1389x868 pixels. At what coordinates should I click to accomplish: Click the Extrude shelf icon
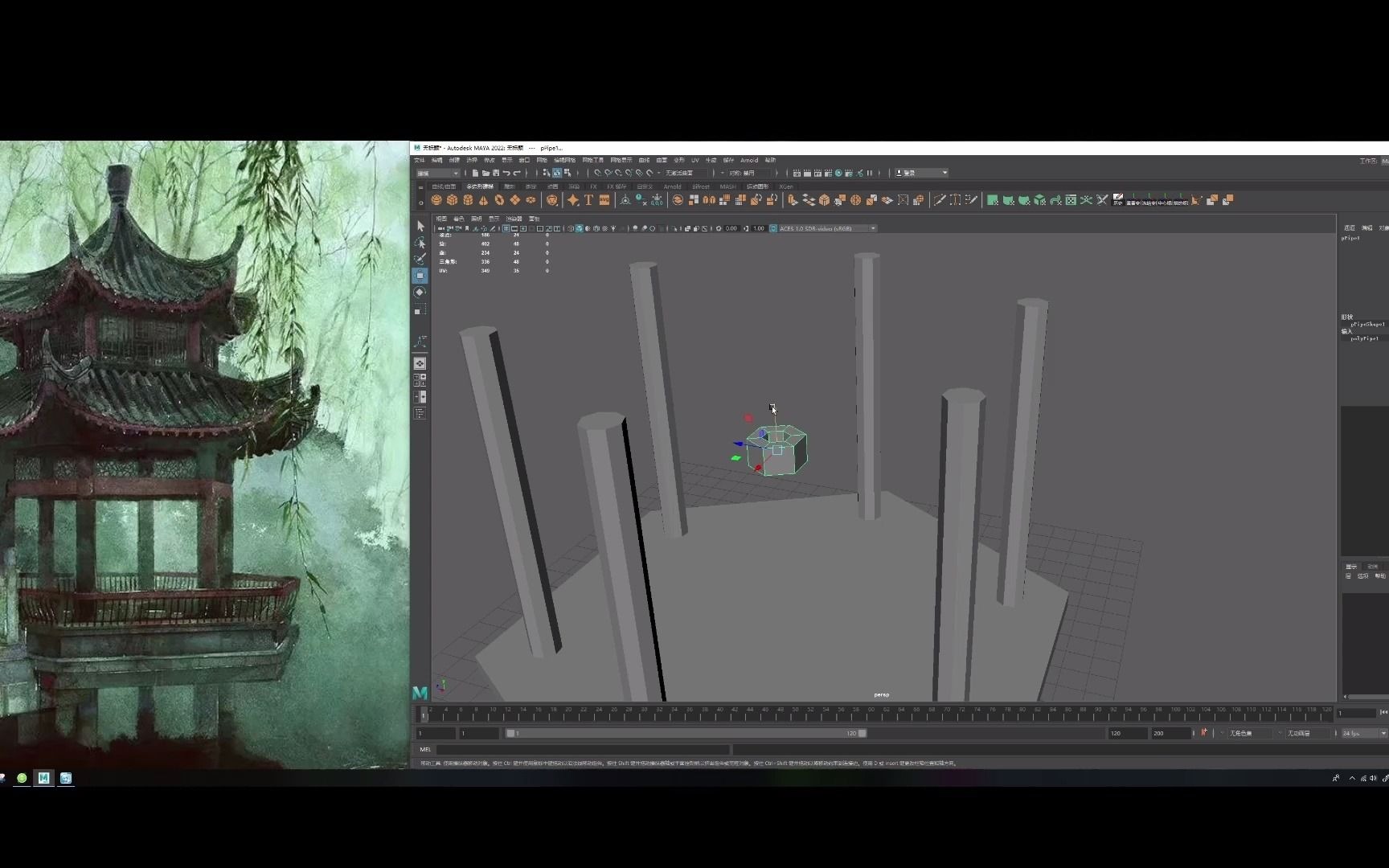(792, 199)
